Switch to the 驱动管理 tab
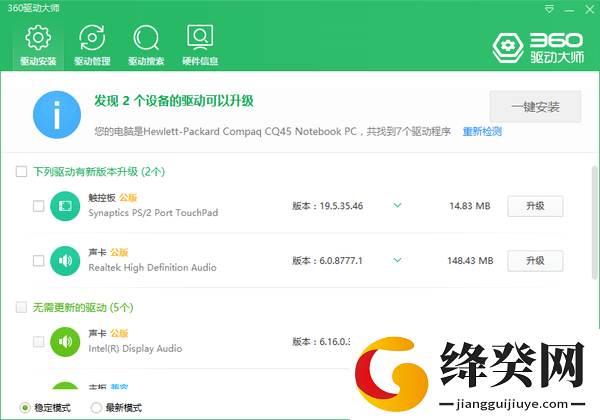 (92, 46)
